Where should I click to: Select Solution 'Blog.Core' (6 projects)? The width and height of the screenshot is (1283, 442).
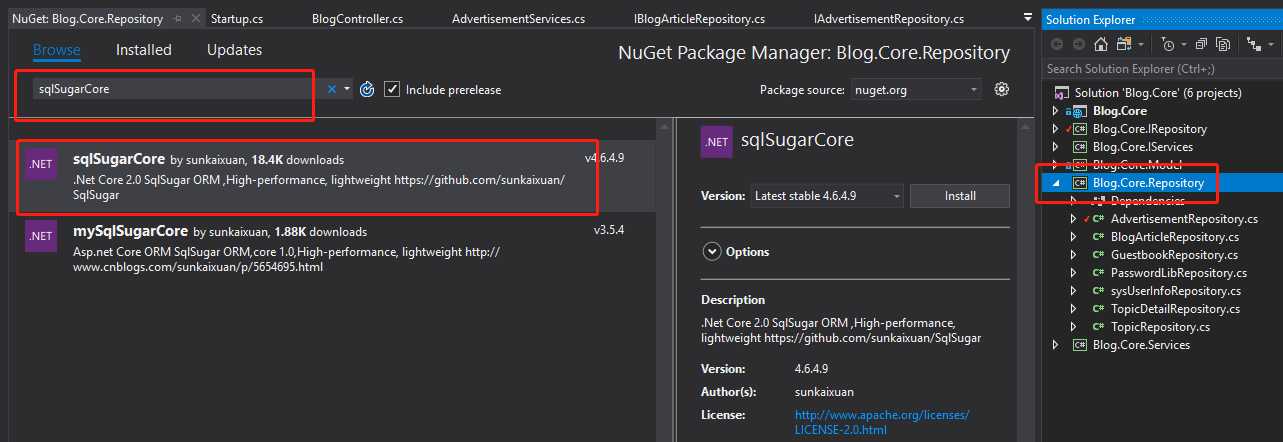(x=1158, y=93)
